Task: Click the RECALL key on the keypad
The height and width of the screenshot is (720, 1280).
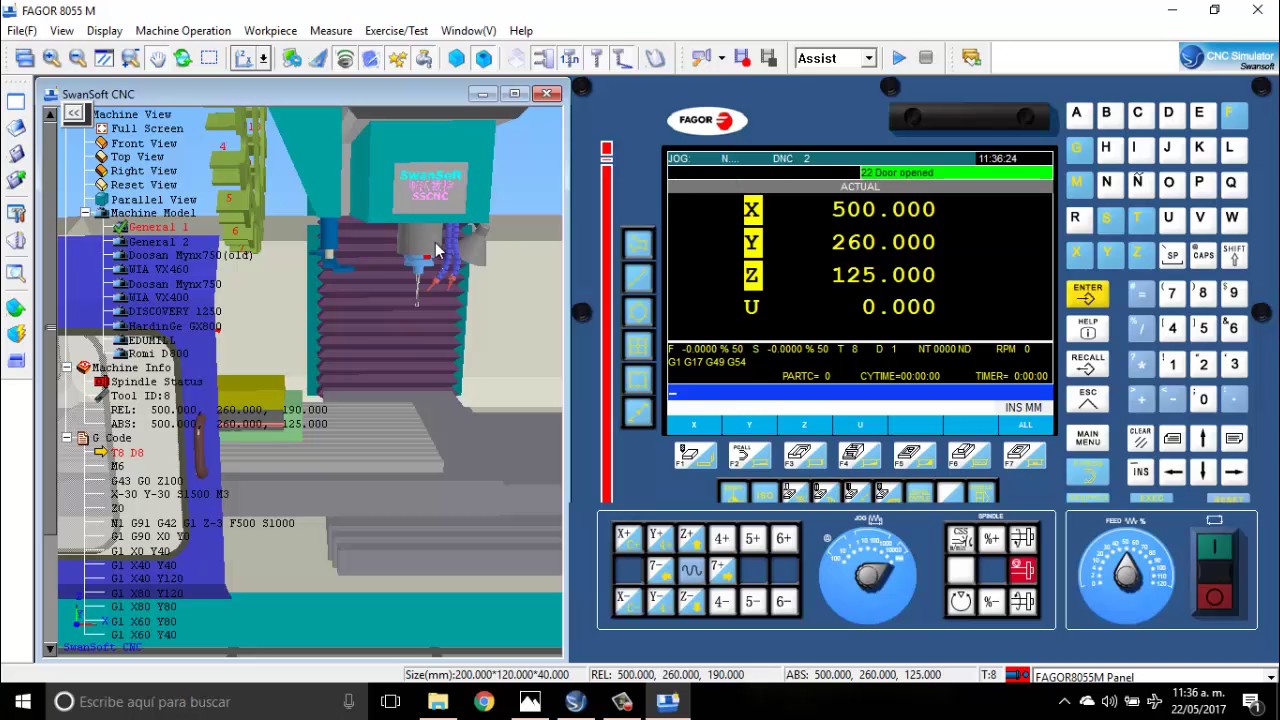Action: pos(1088,363)
